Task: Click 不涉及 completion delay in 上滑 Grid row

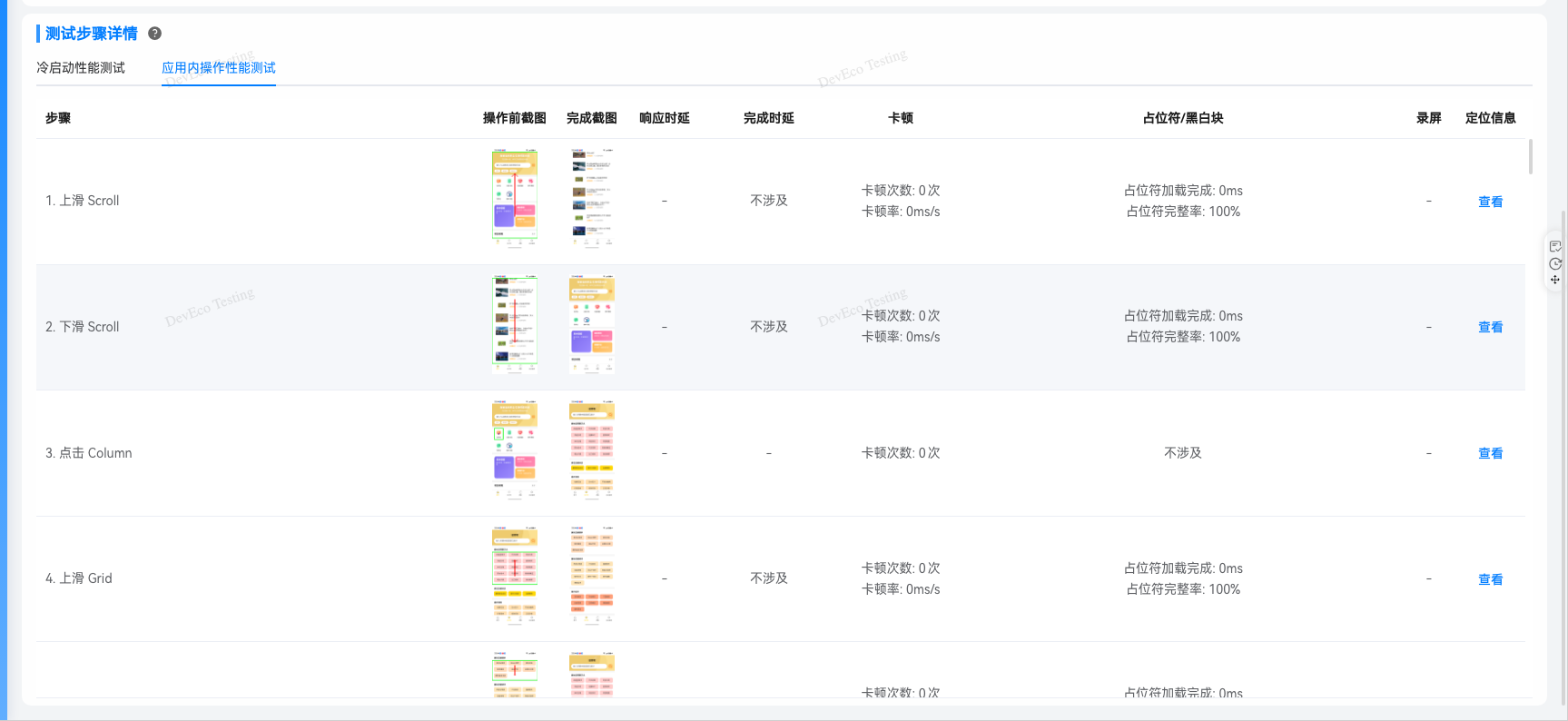Action: (x=769, y=578)
